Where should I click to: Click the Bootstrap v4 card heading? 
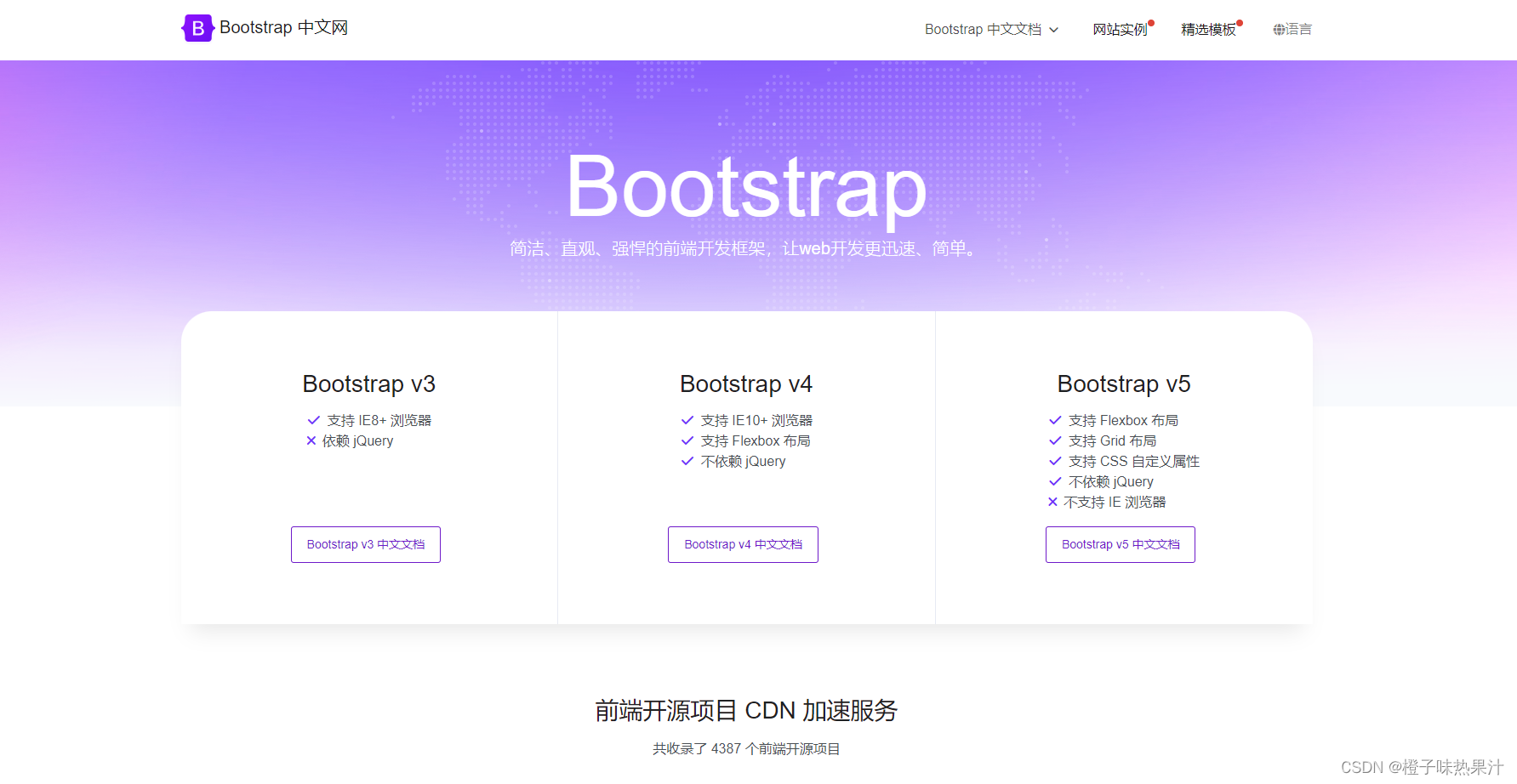click(746, 384)
